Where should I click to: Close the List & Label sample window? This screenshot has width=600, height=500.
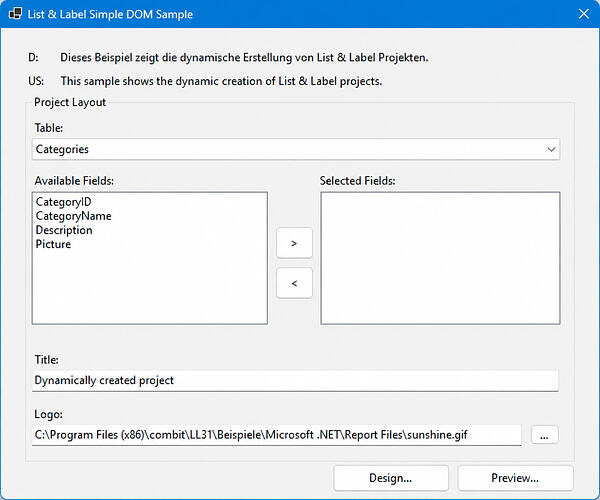[x=584, y=14]
